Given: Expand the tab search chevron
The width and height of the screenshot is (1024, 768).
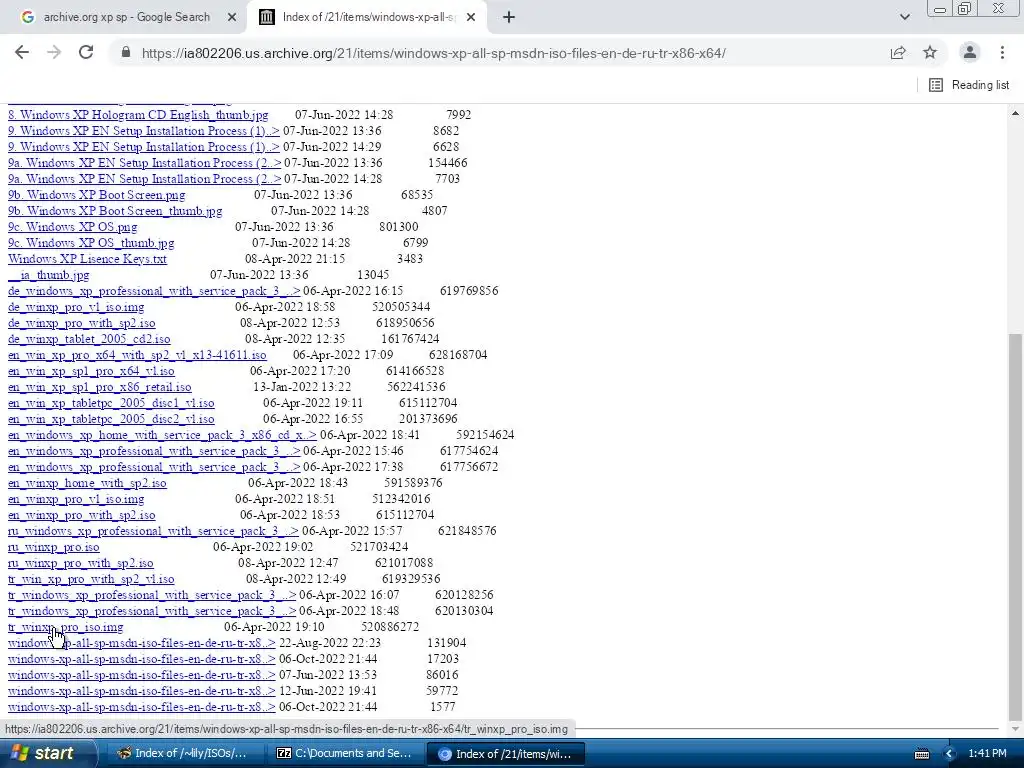Looking at the screenshot, I should (904, 17).
